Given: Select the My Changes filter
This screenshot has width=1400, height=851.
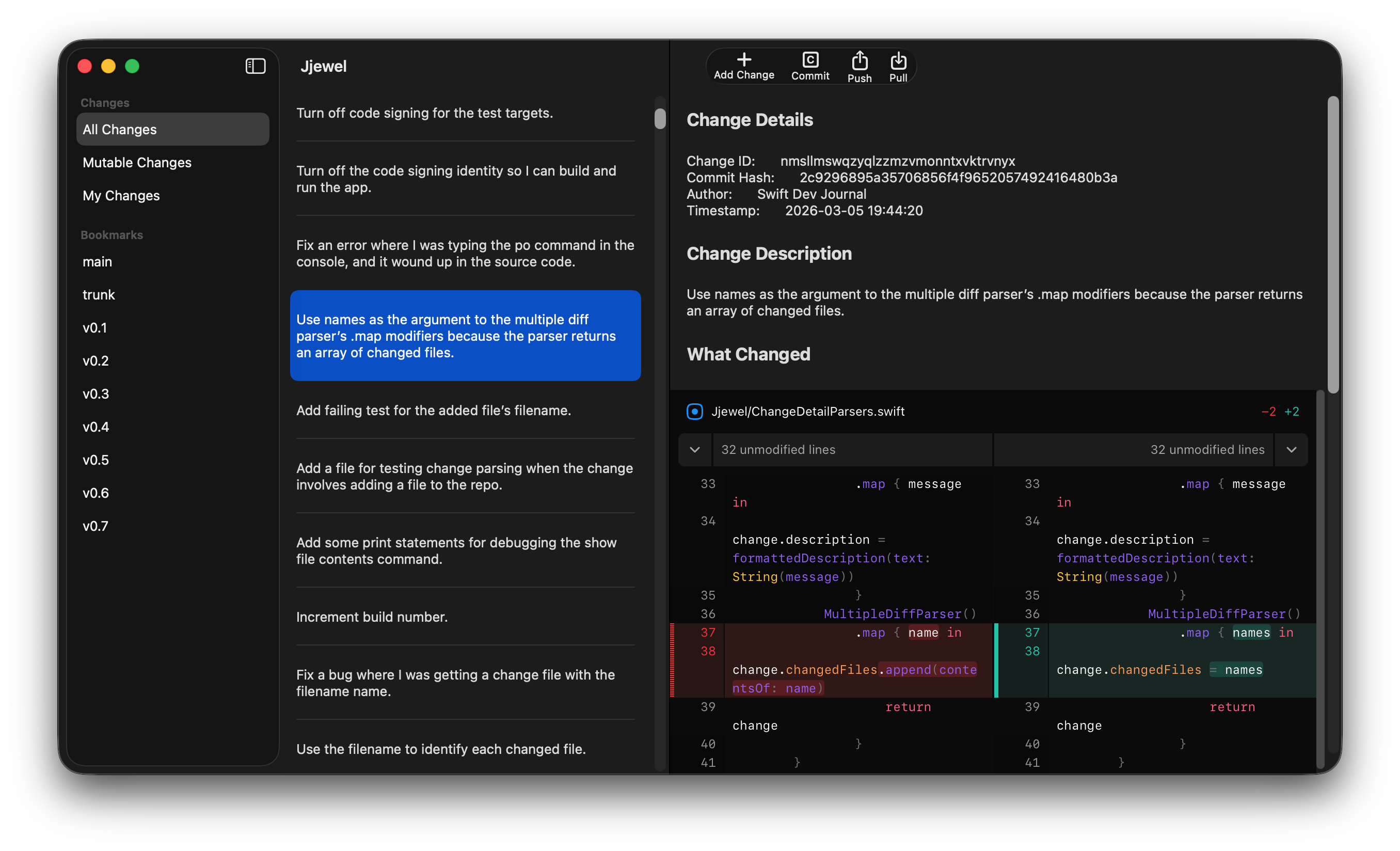Looking at the screenshot, I should point(121,196).
